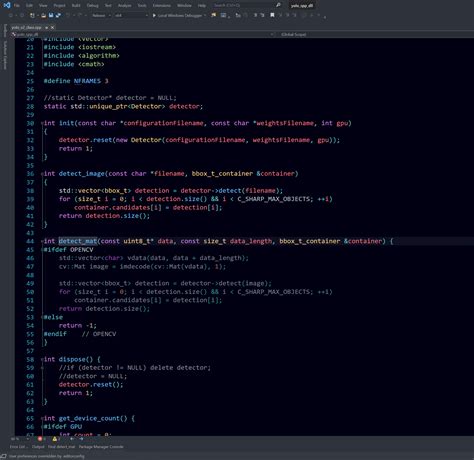The height and width of the screenshot is (460, 474).
Task: Open the Extensions menu
Action: pos(162,5)
